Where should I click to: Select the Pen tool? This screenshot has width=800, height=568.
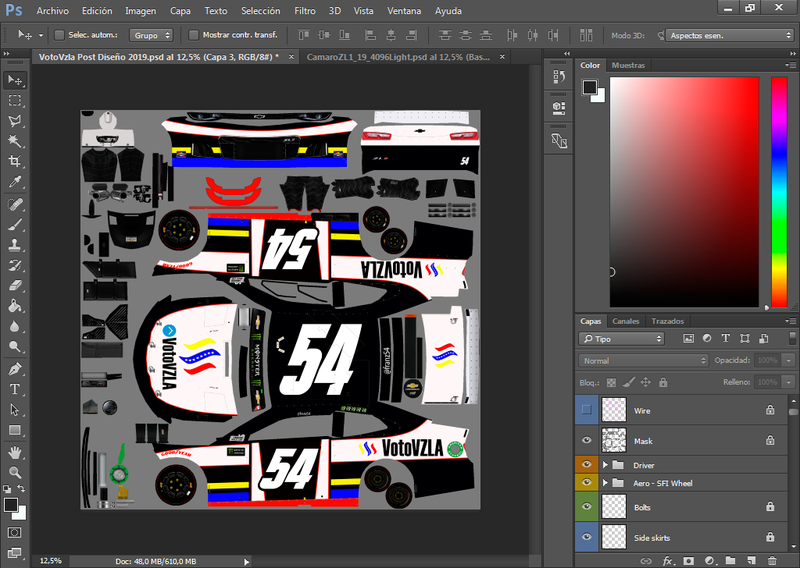point(15,369)
